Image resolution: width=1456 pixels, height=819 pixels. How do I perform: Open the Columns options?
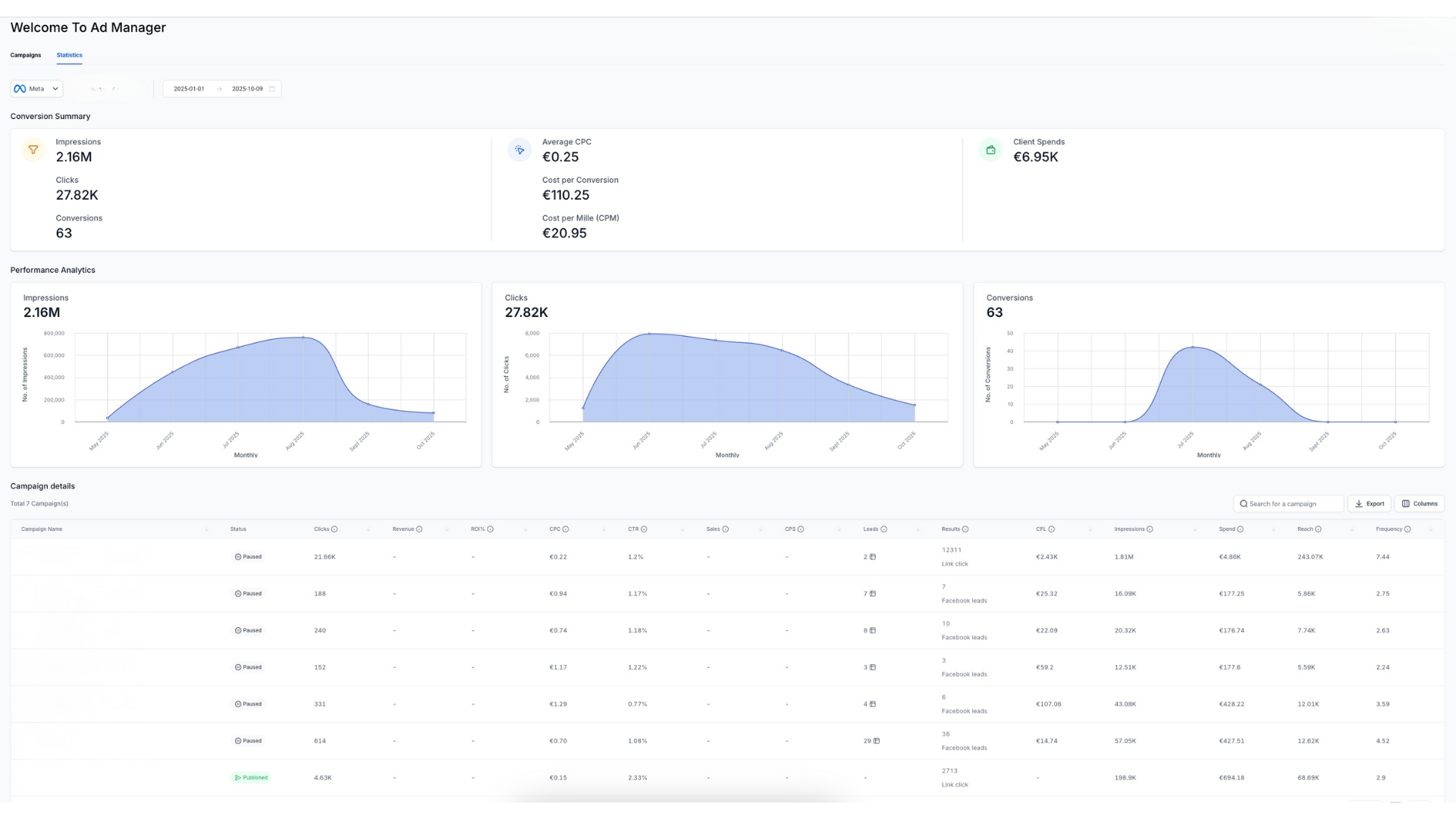tap(1420, 504)
